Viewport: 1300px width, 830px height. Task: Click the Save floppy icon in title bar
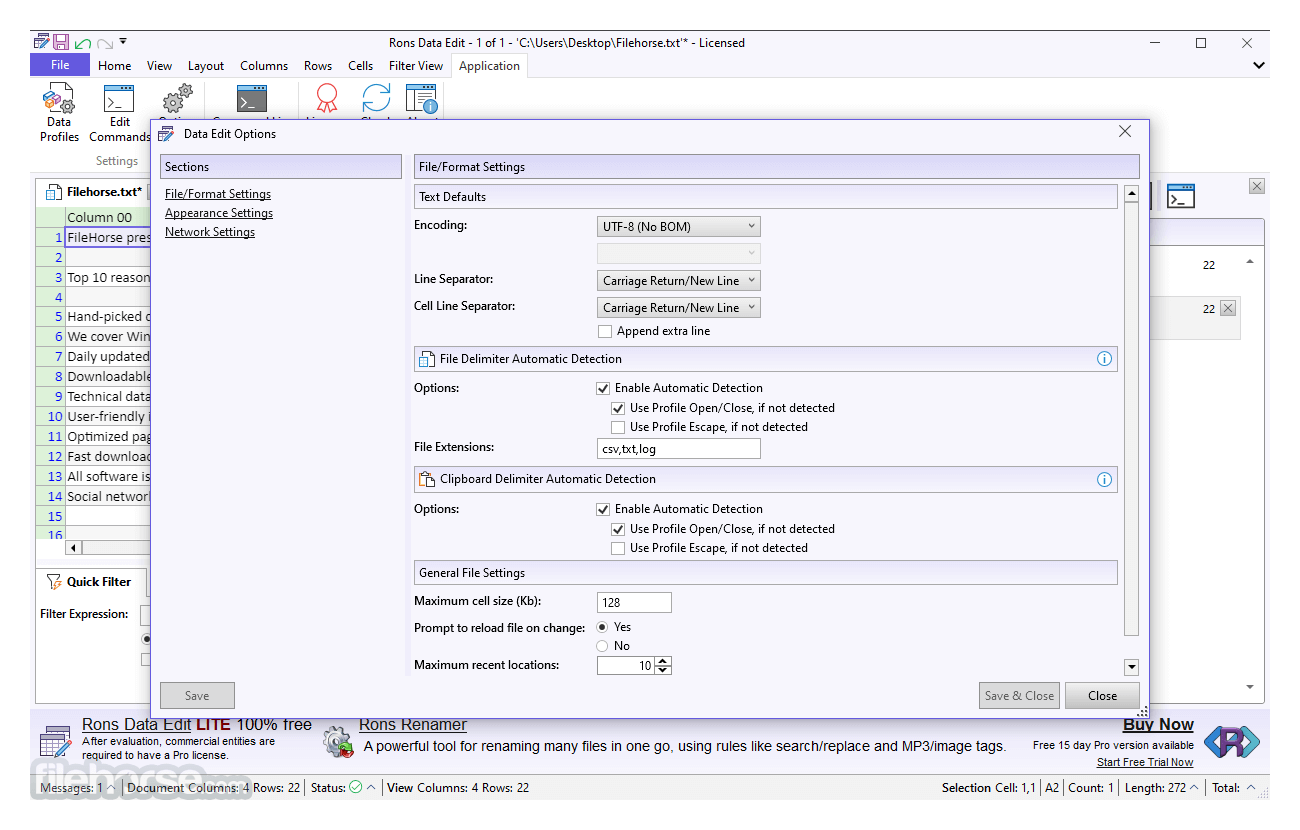(61, 42)
